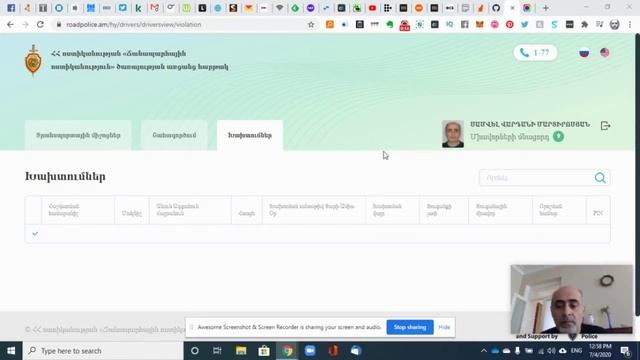Toggle the checkmark in the table row
The width and height of the screenshot is (640, 360).
[x=35, y=233]
